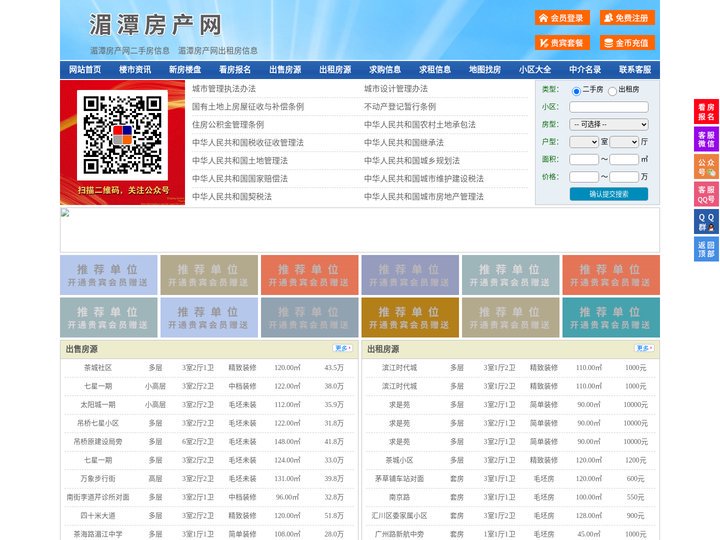Open the 汇川区娄家属小区 rental listing
720x540 pixels.
[399, 516]
